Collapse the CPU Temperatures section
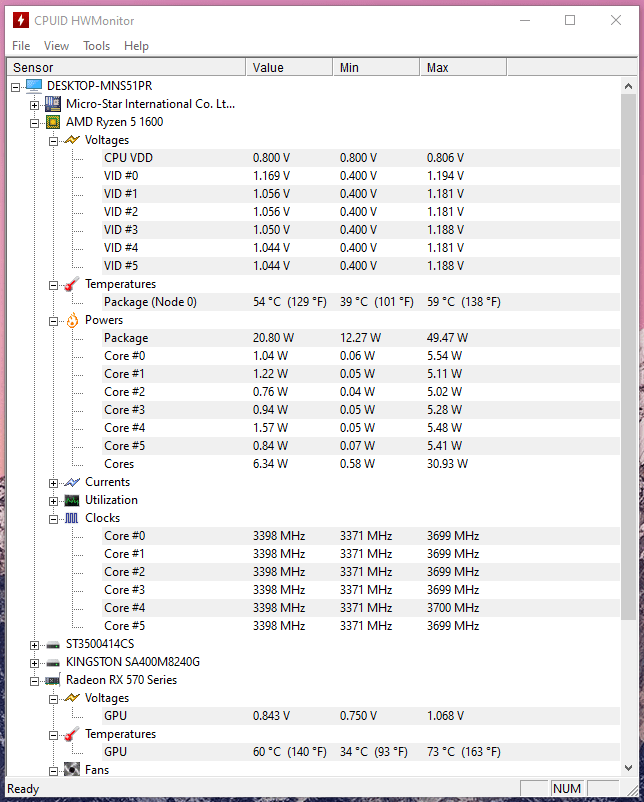Image resolution: width=644 pixels, height=802 pixels. coord(53,285)
